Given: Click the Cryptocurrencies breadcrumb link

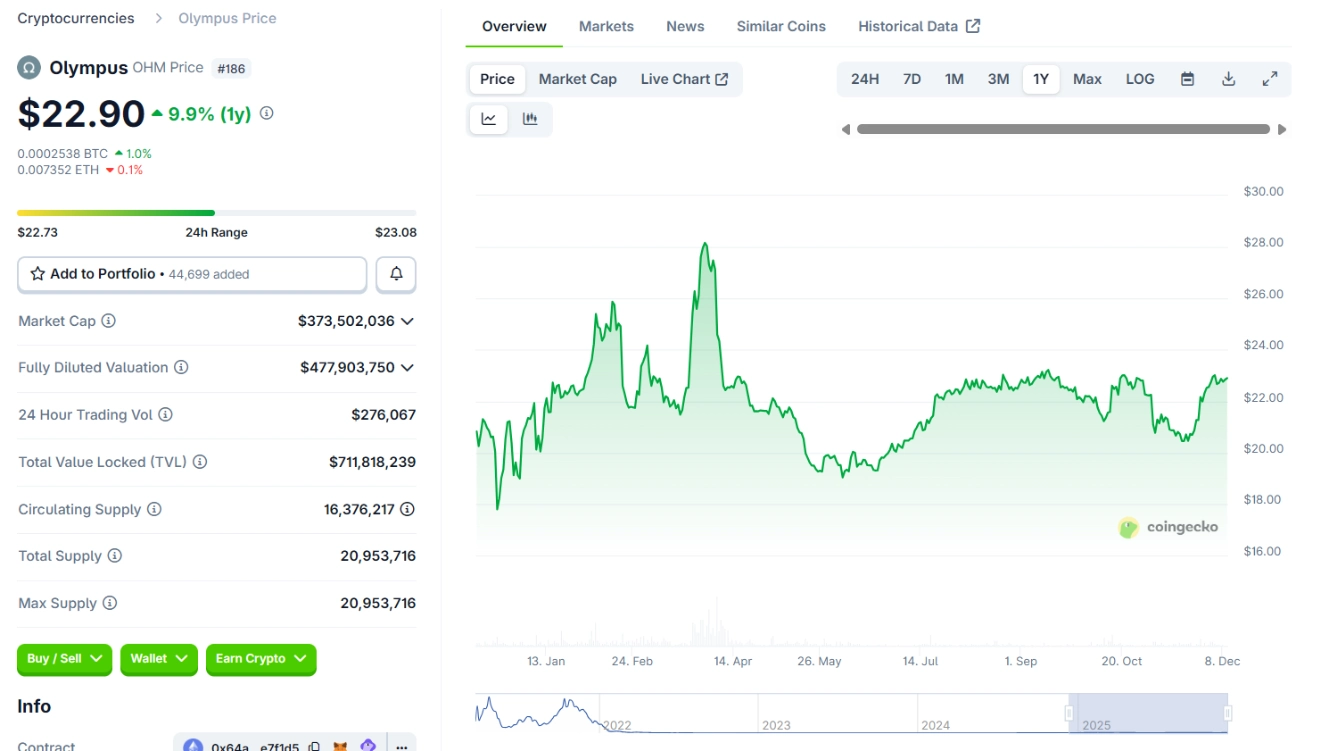Looking at the screenshot, I should click(x=76, y=18).
